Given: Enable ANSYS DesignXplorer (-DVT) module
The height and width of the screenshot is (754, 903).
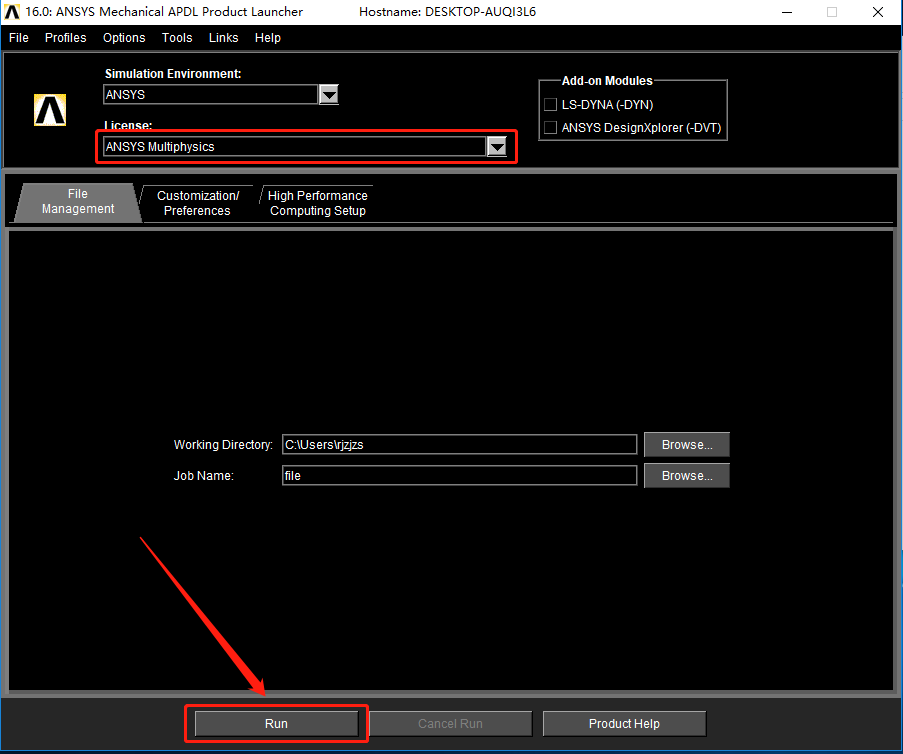Looking at the screenshot, I should click(551, 127).
